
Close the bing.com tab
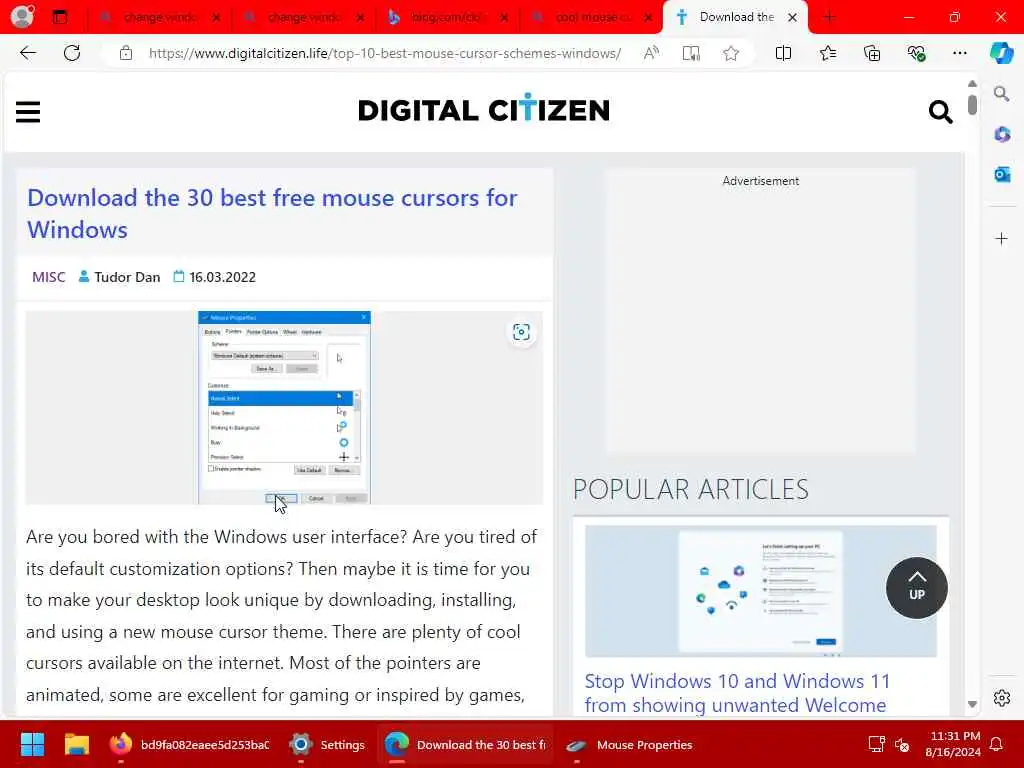pyautogui.click(x=504, y=18)
